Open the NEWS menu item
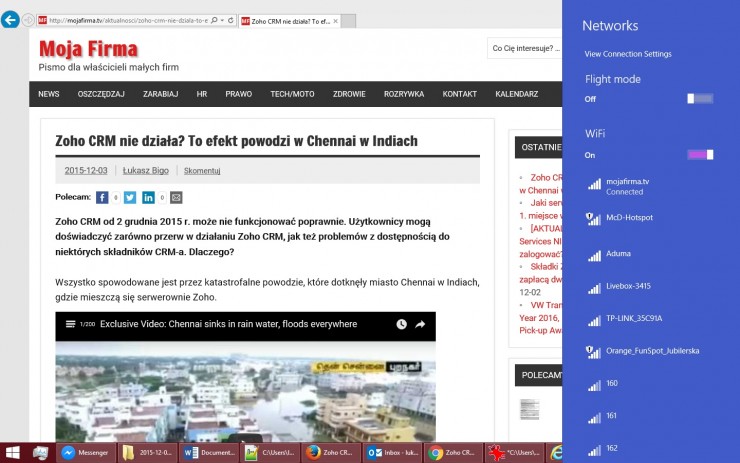This screenshot has height=463, width=740. [x=49, y=94]
